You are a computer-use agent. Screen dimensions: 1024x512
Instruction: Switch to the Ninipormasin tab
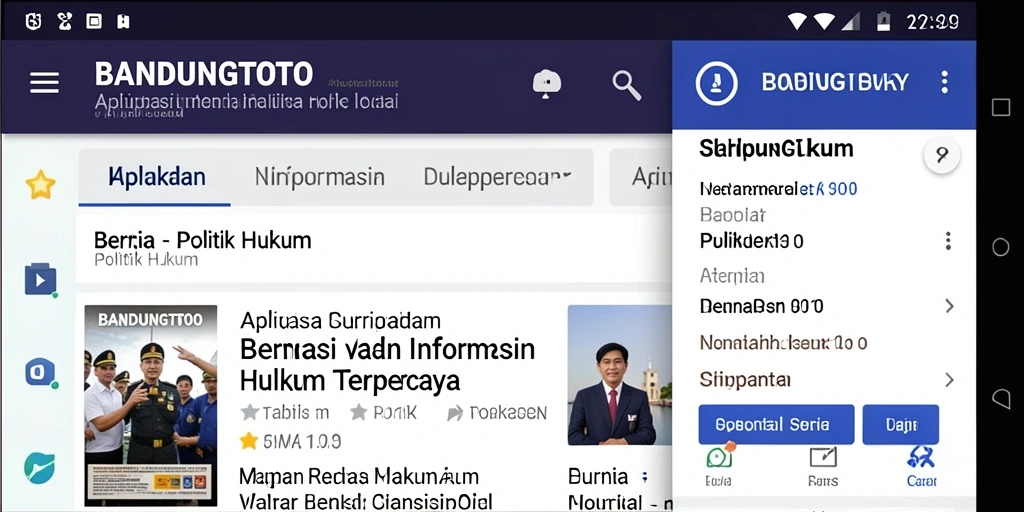point(319,177)
